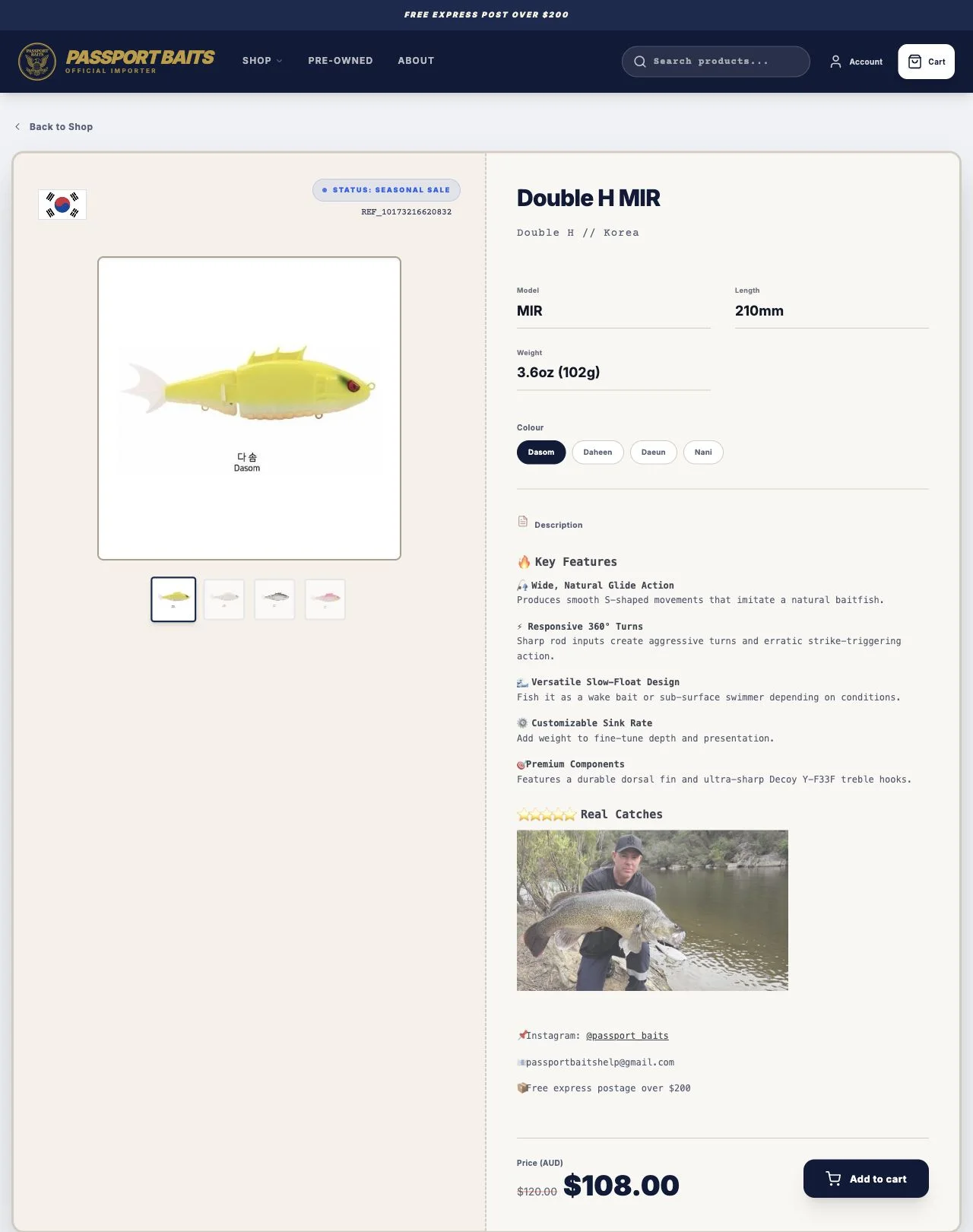Expand the SHOP dropdown menu

pos(262,61)
